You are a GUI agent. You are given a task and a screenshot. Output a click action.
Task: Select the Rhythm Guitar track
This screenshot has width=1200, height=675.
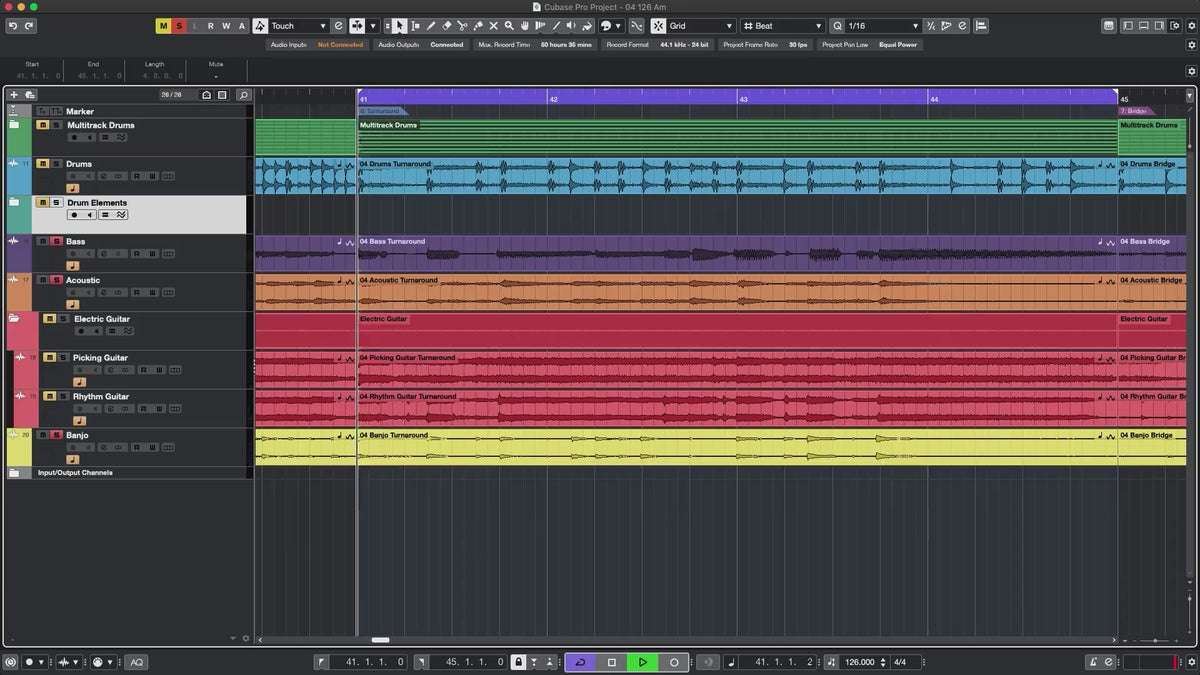pyautogui.click(x=101, y=397)
